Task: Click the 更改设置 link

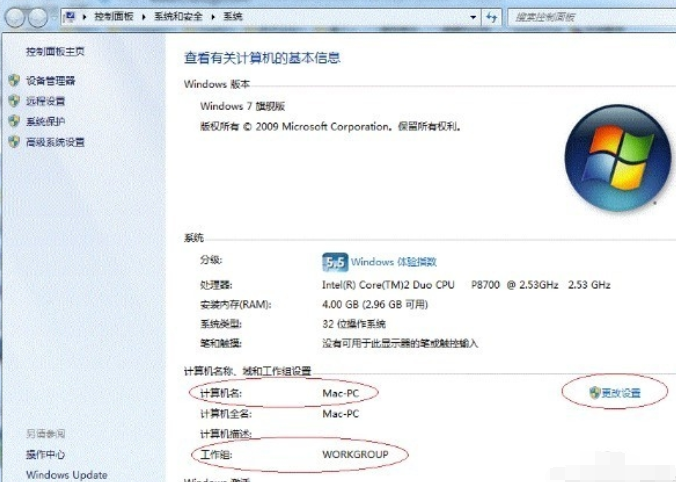Action: (621, 393)
